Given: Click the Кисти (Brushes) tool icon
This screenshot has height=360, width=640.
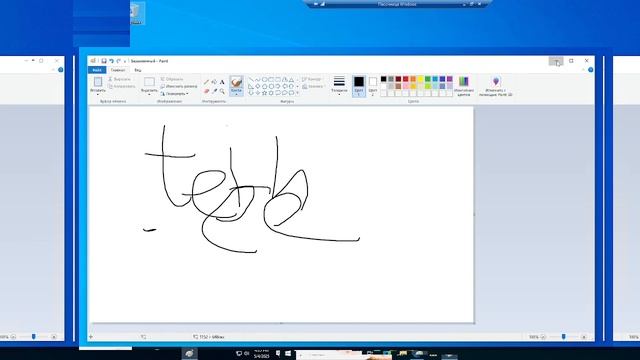Looking at the screenshot, I should click(236, 82).
